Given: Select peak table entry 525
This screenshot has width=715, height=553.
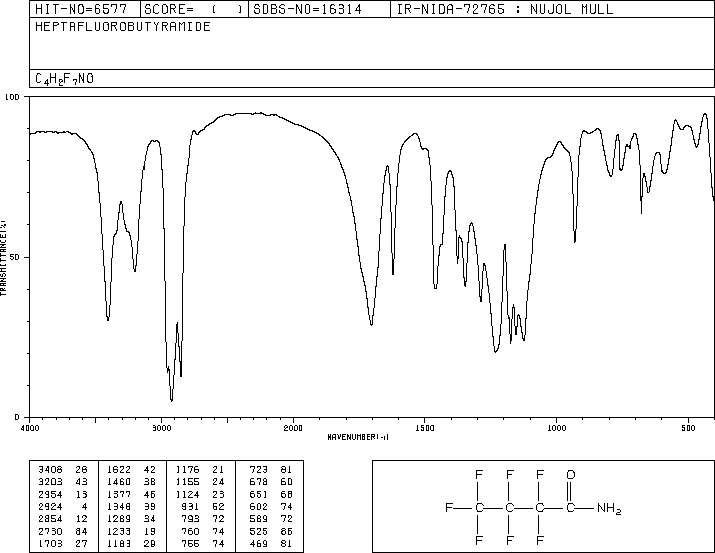Looking at the screenshot, I should click(x=259, y=531).
